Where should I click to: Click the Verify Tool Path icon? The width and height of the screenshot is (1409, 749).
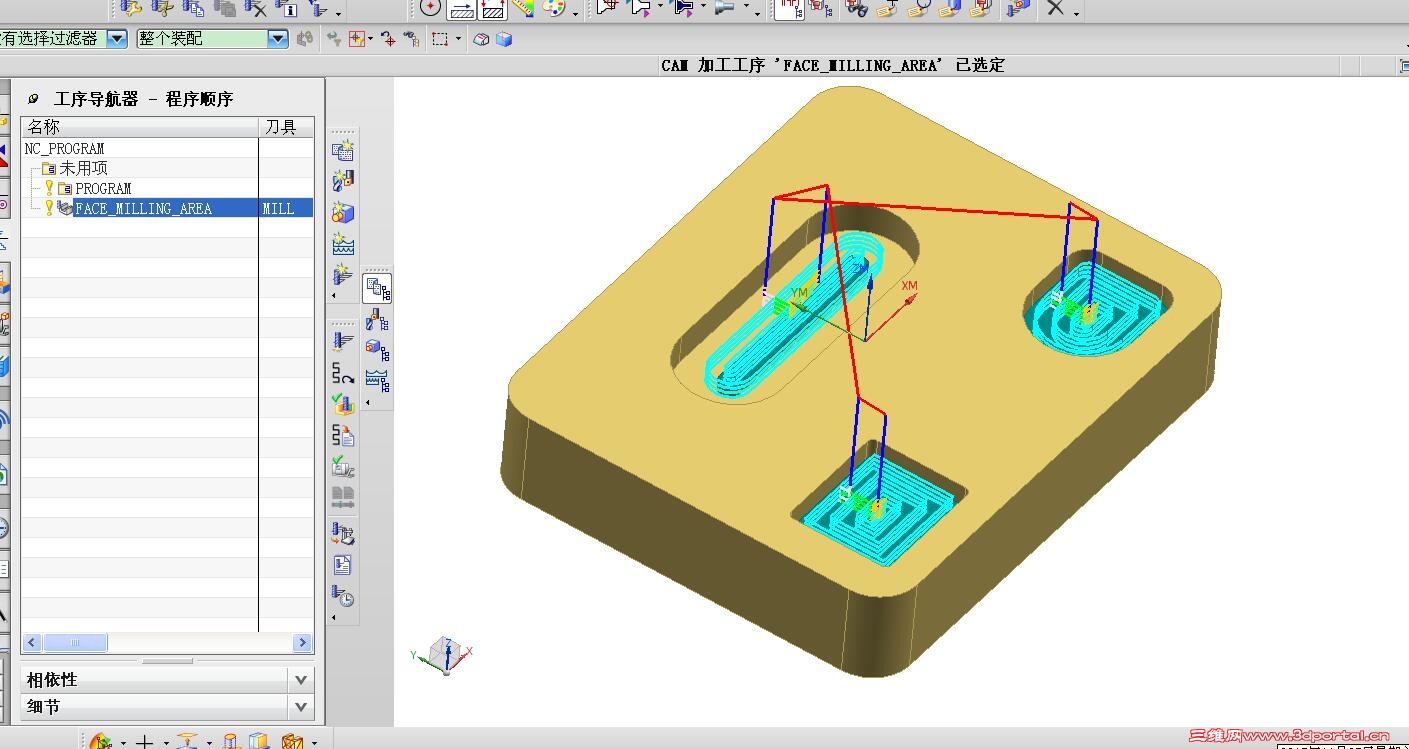343,404
